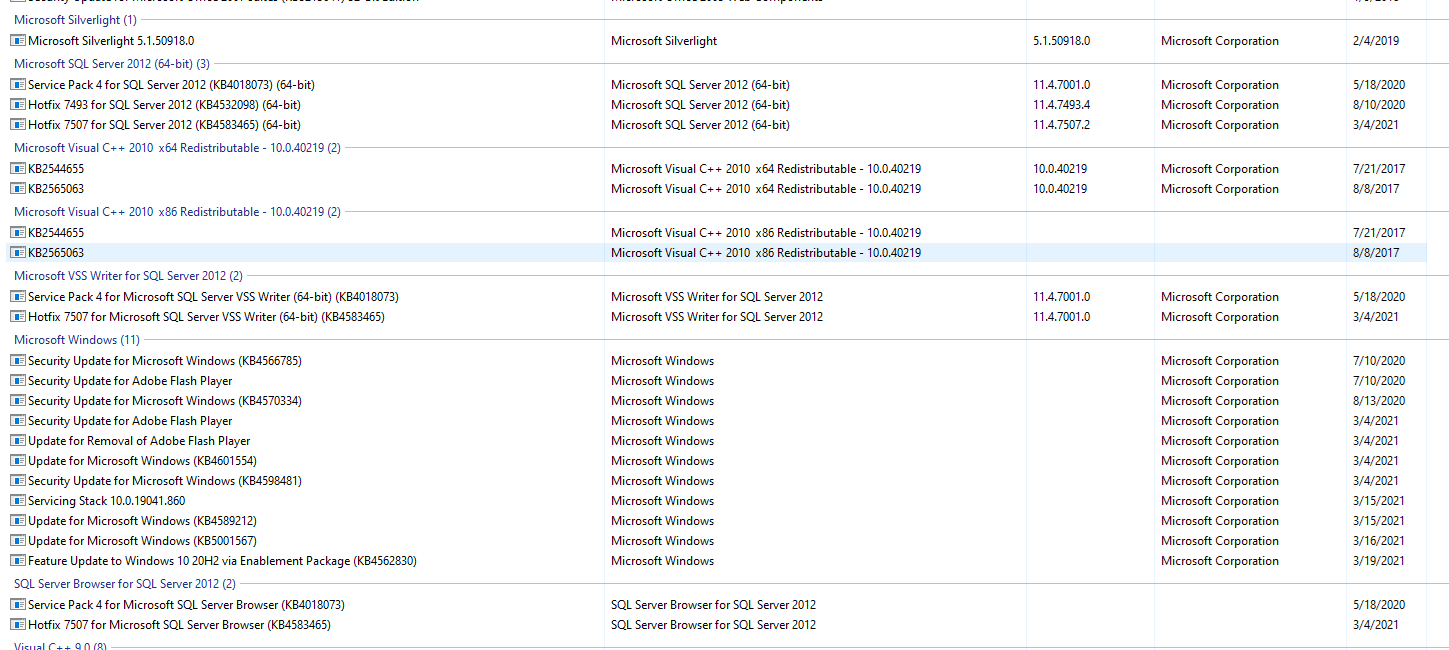Viewport: 1449px width, 650px height.
Task: Click the icon for Security Update KB4566785
Action: click(18, 361)
